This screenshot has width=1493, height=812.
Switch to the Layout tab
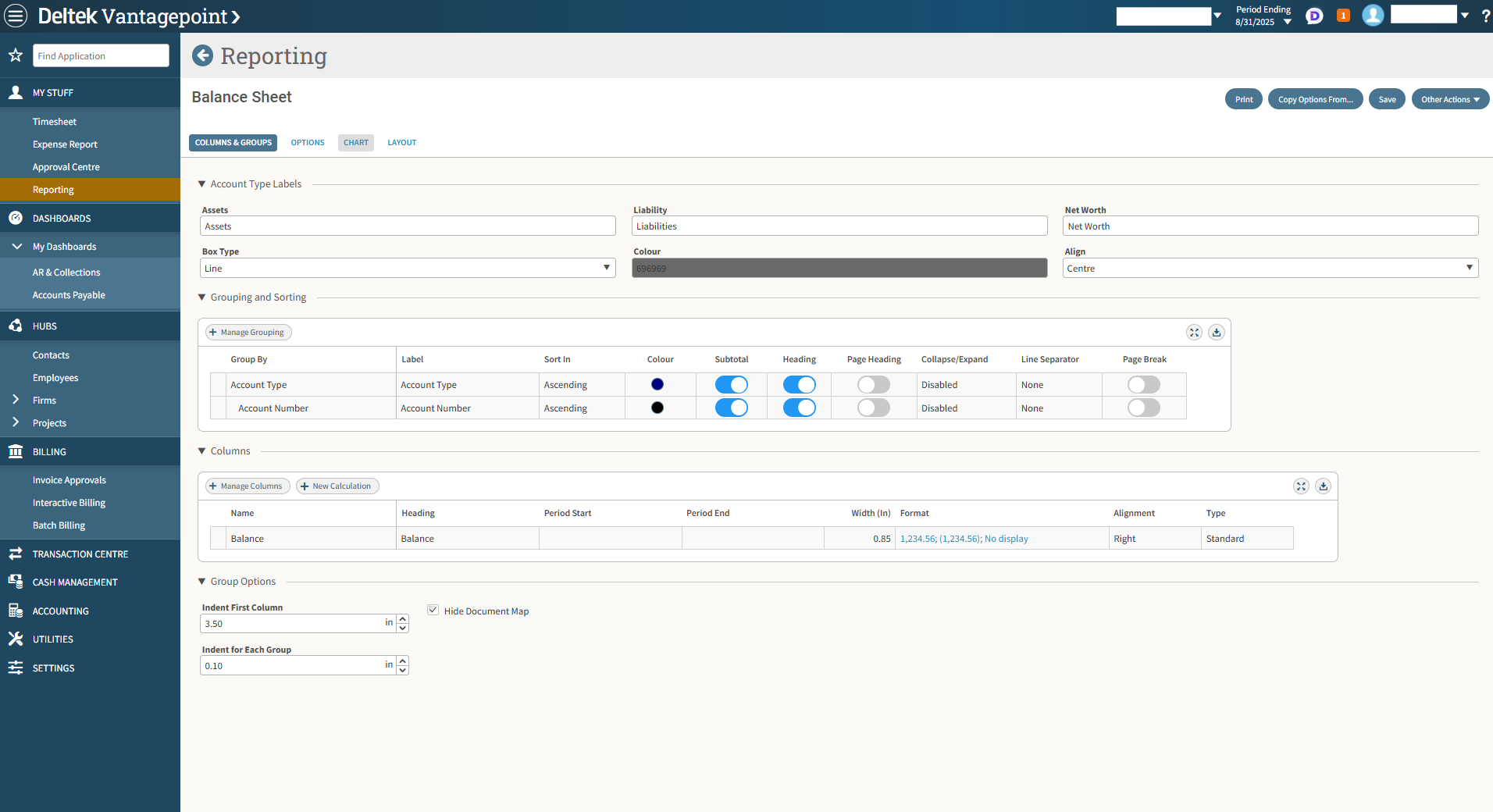point(401,143)
